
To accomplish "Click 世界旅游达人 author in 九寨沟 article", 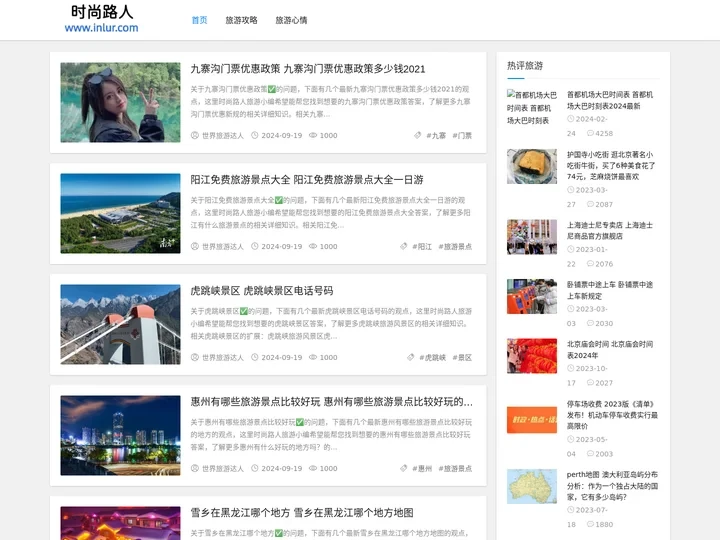I will tap(223, 135).
